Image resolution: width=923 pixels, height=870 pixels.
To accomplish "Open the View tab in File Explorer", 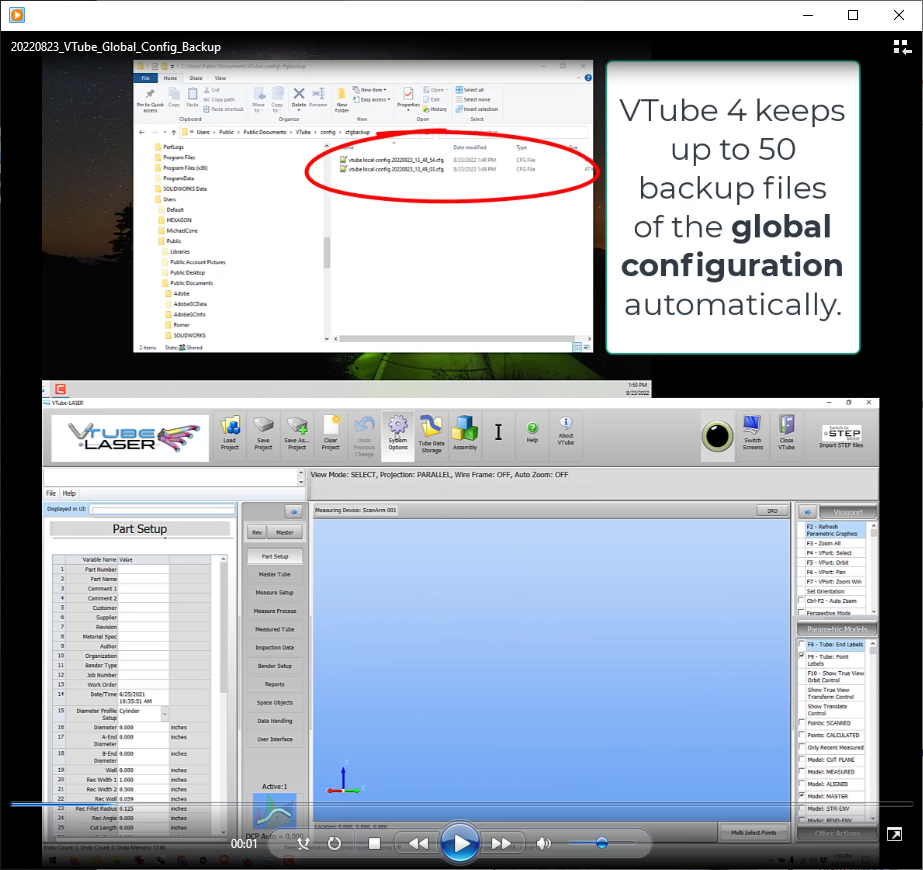I will tap(220, 78).
